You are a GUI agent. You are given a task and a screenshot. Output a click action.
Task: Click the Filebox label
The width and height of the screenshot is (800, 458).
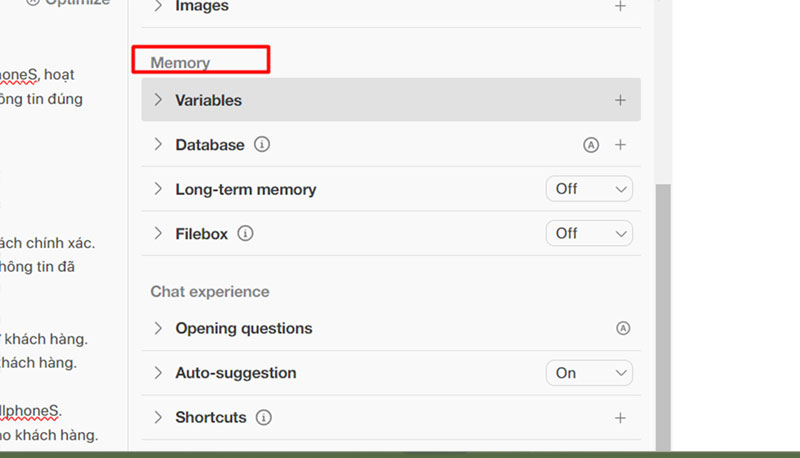pos(201,234)
